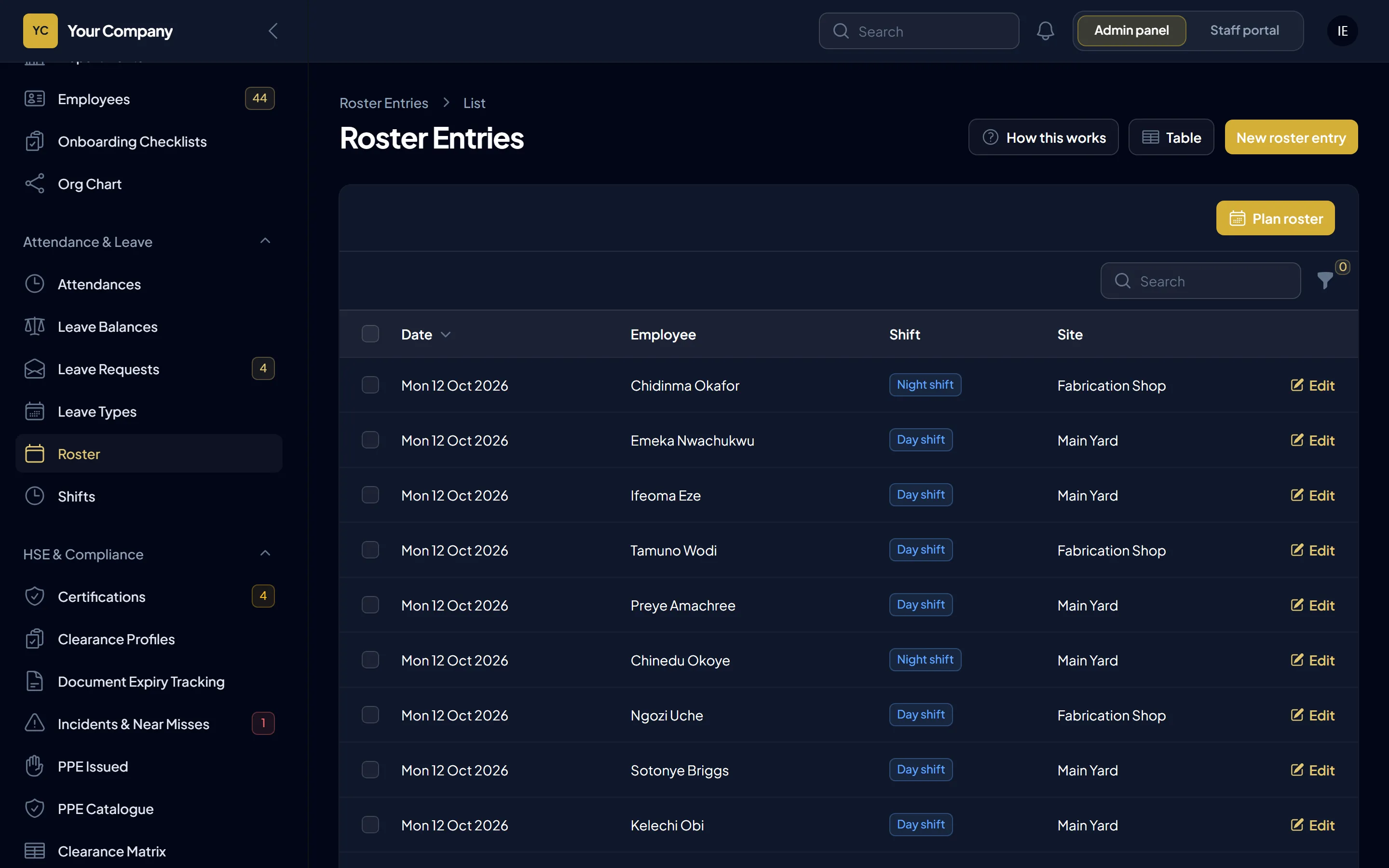Viewport: 1389px width, 868px height.
Task: Click the Incidents warning triangle icon
Action: tap(34, 723)
